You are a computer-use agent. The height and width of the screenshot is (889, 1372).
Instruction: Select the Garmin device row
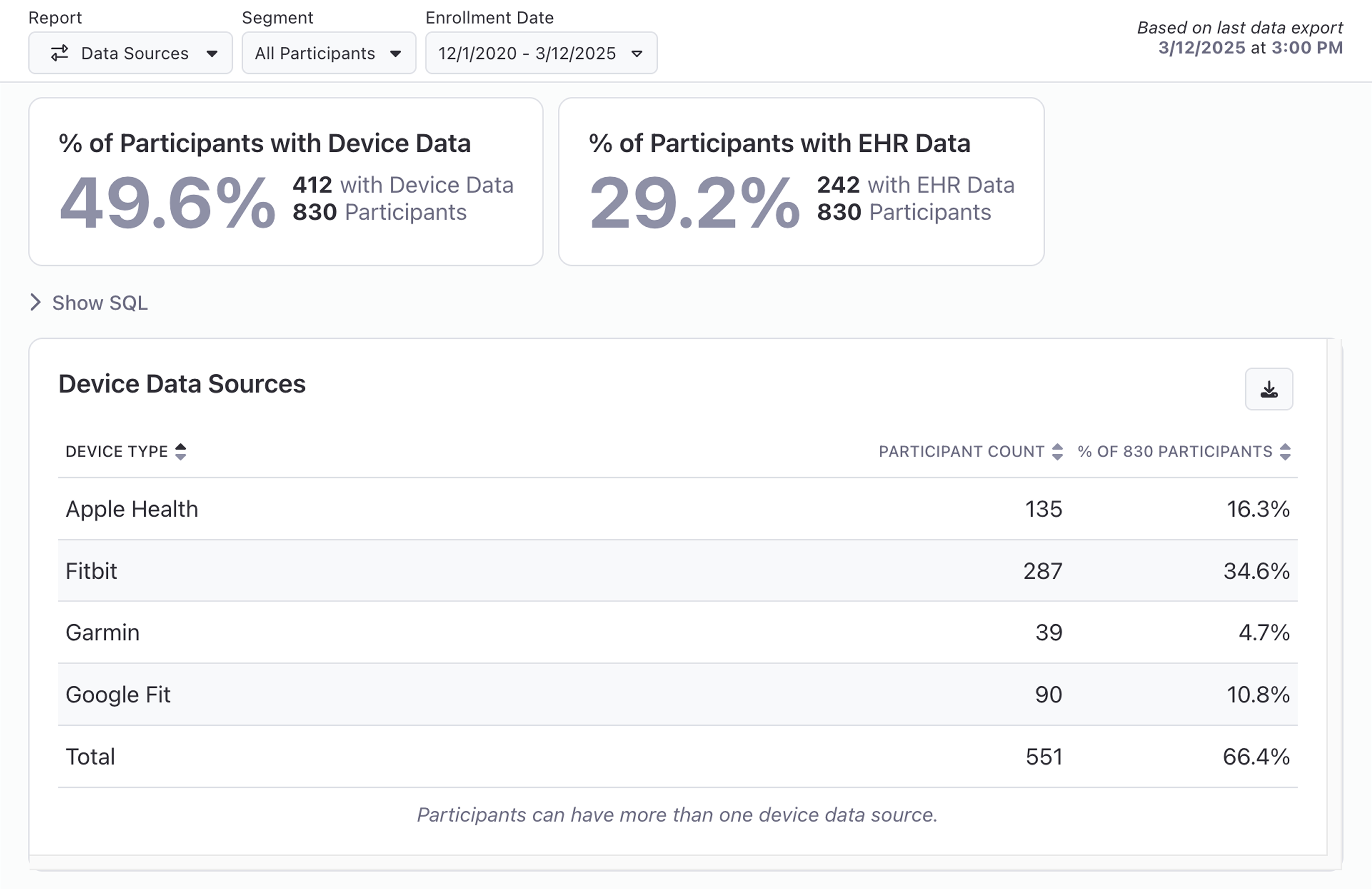677,633
